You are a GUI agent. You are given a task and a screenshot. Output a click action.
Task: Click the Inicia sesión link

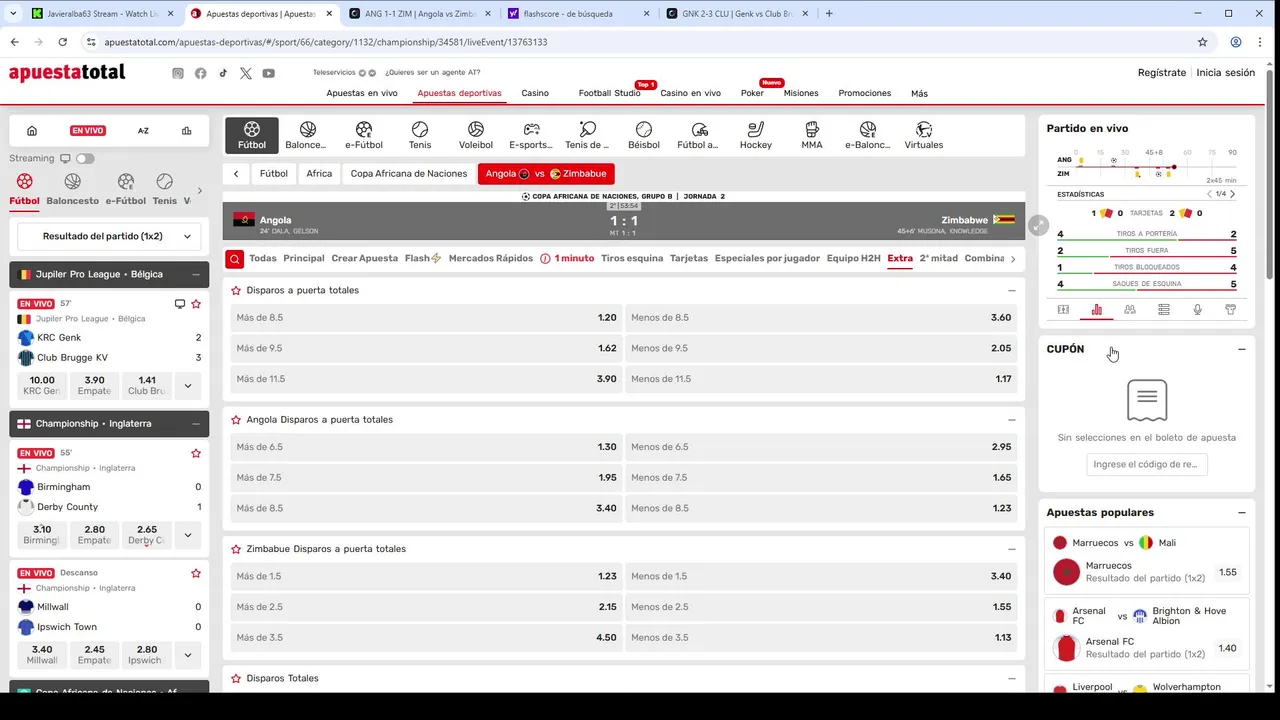tap(1226, 73)
